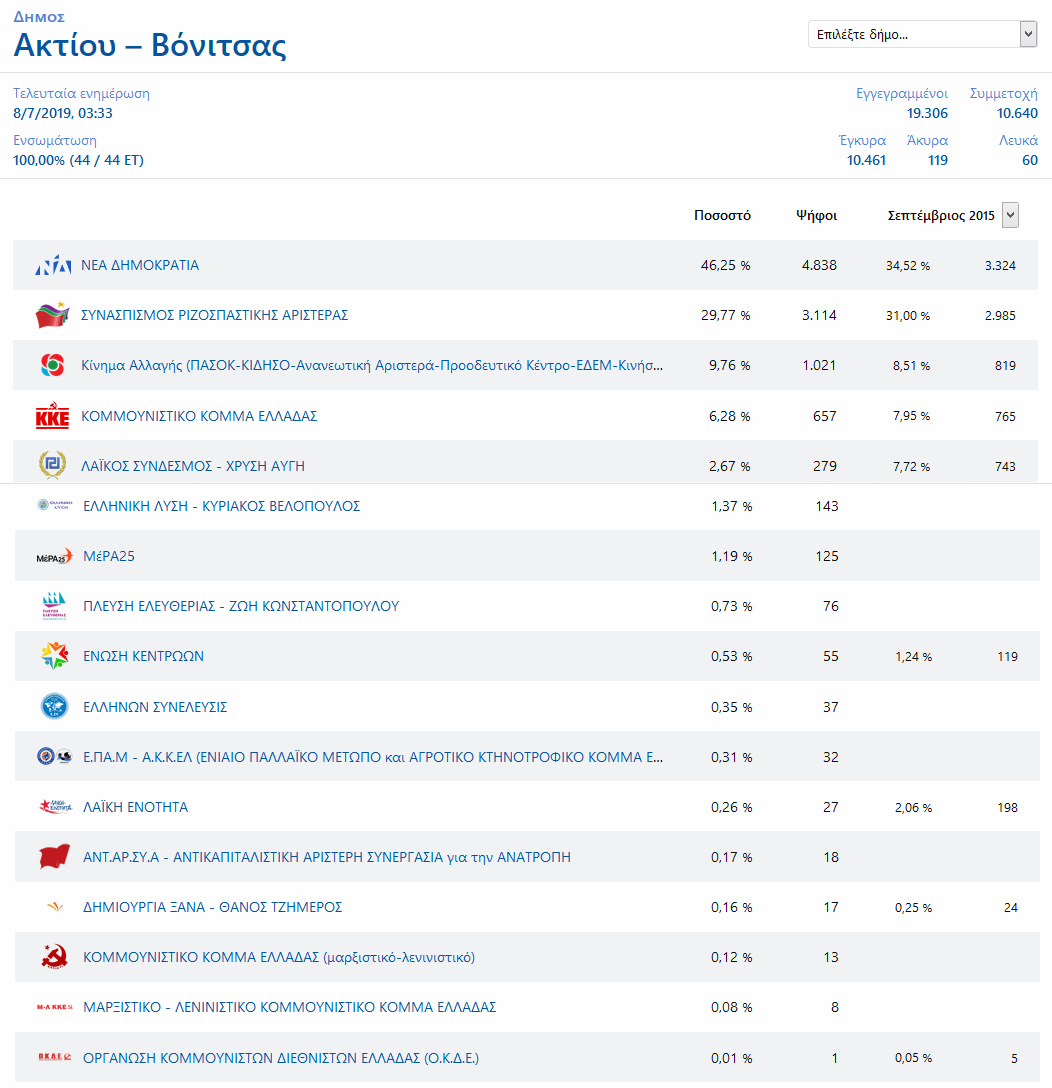Click the vote count 125
This screenshot has height=1088, width=1052.
827,556
